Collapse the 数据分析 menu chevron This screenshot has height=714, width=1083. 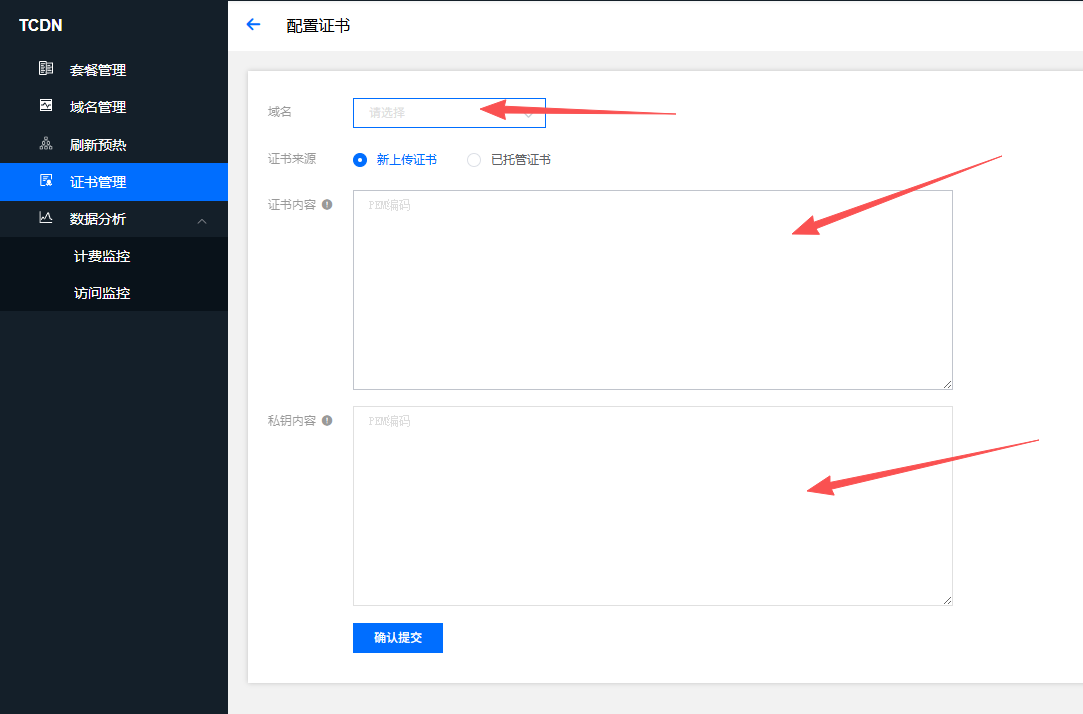[x=202, y=220]
